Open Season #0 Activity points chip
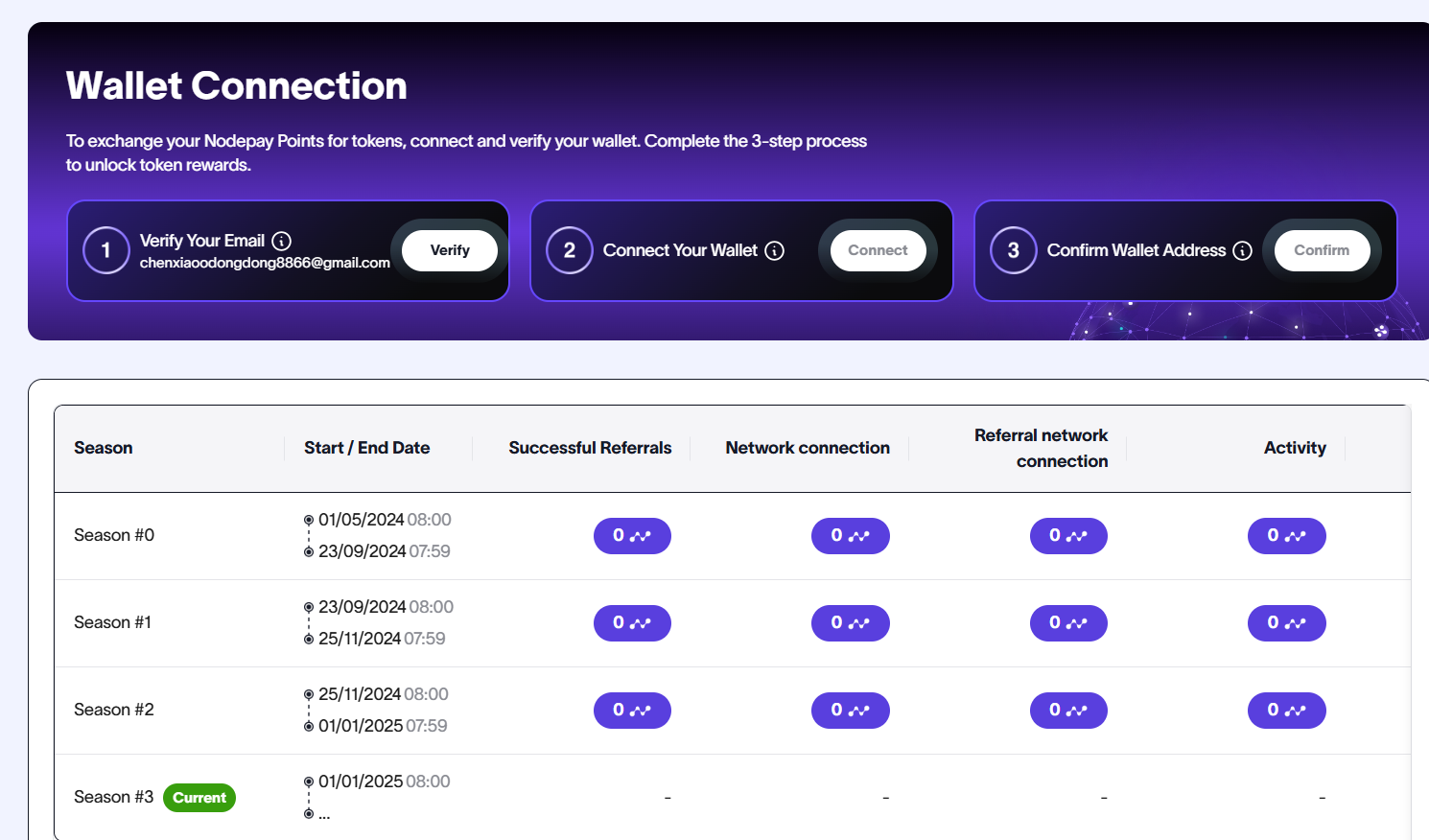The width and height of the screenshot is (1429, 840). (x=1287, y=536)
